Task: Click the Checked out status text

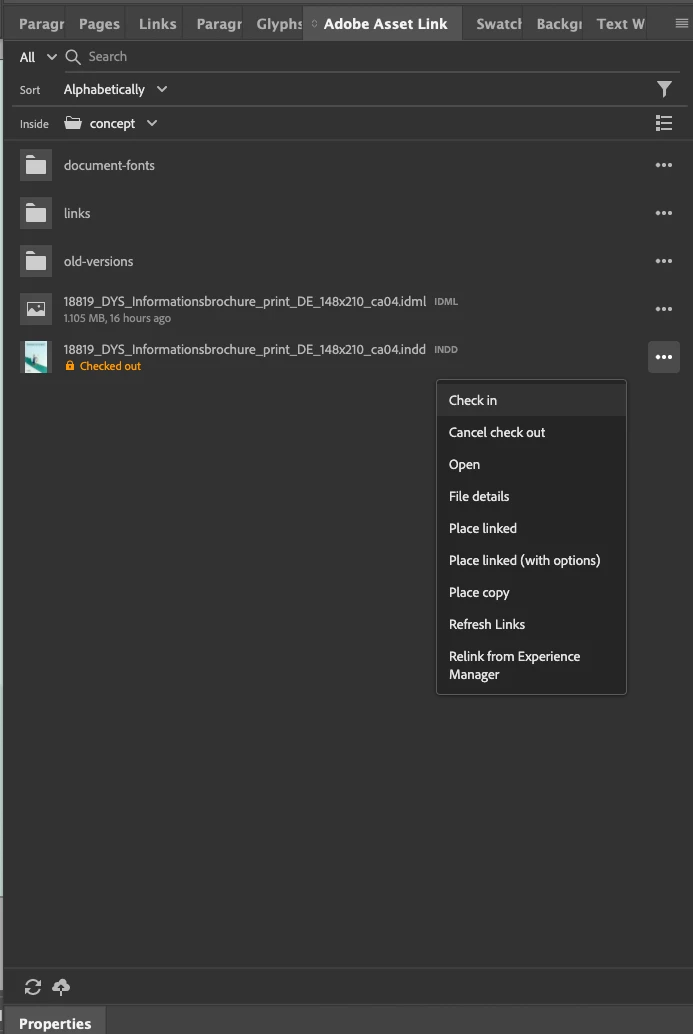Action: pos(110,366)
